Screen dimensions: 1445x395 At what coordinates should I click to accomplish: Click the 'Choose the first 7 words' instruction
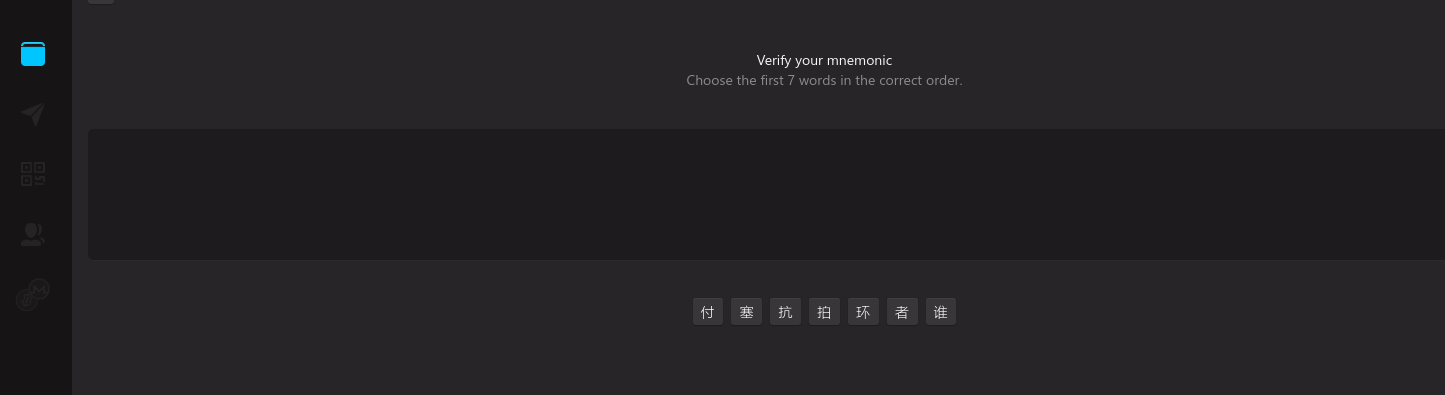824,80
